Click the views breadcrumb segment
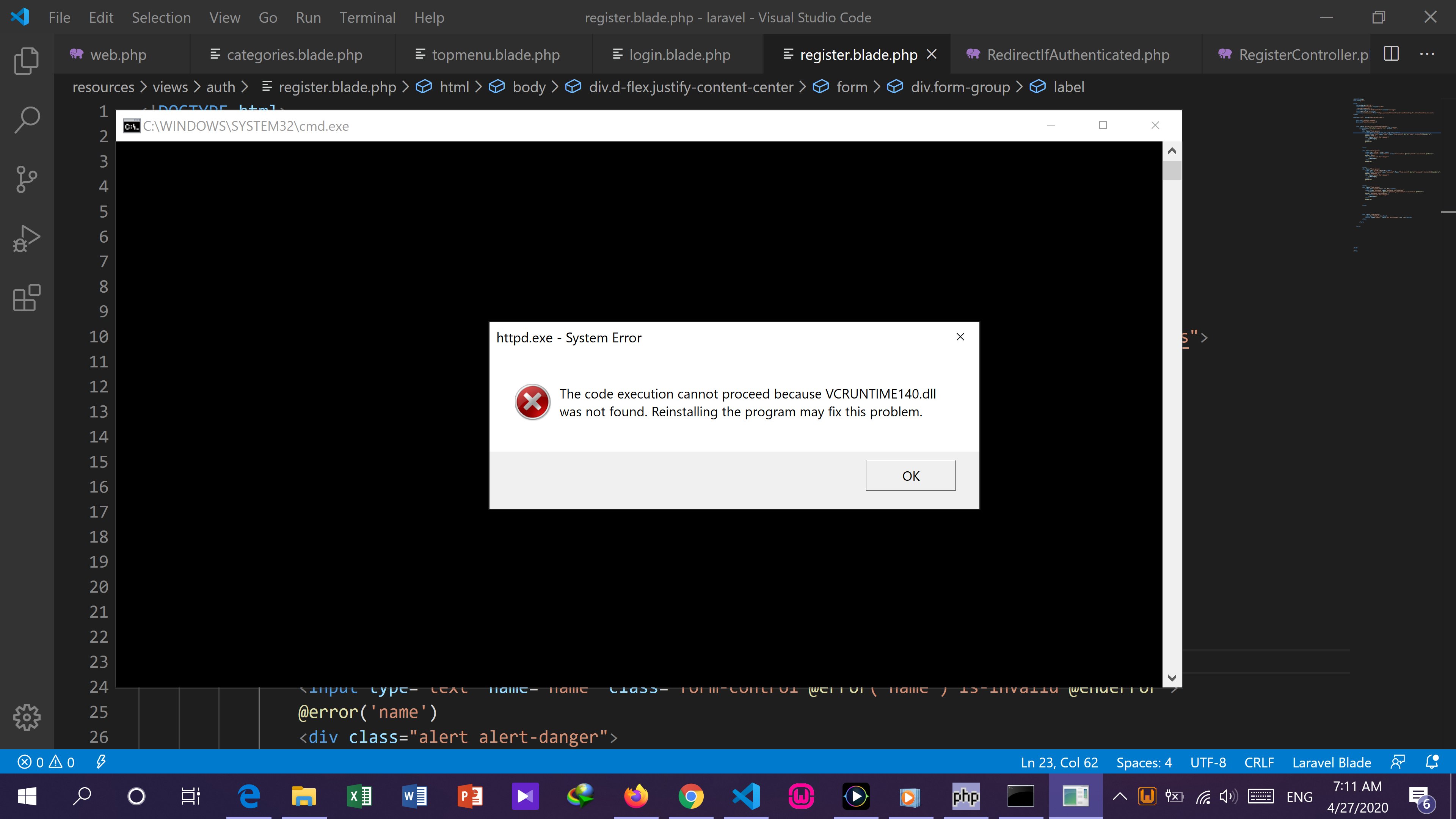This screenshot has width=1456, height=819. [170, 87]
